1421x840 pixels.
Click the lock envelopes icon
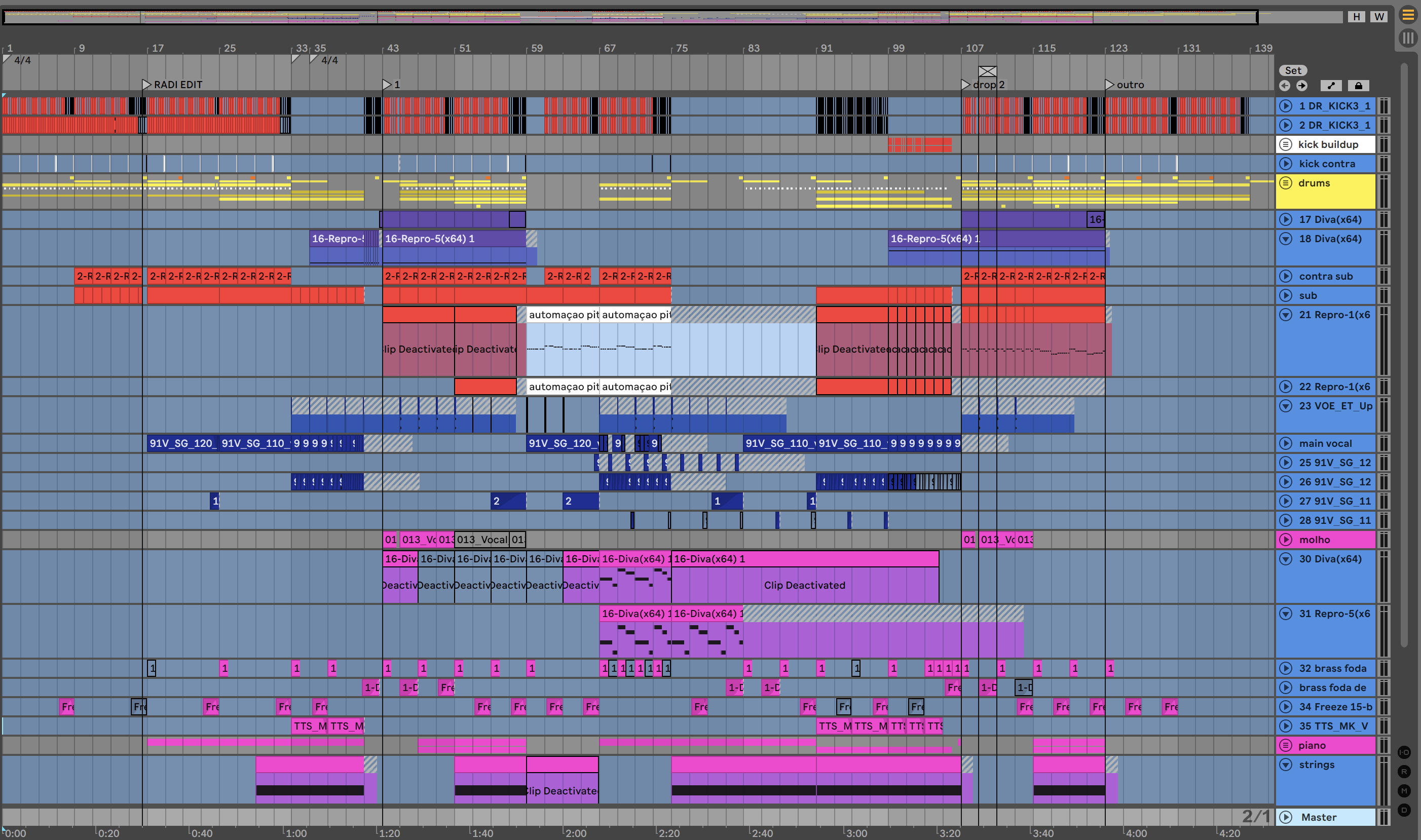pos(1358,86)
